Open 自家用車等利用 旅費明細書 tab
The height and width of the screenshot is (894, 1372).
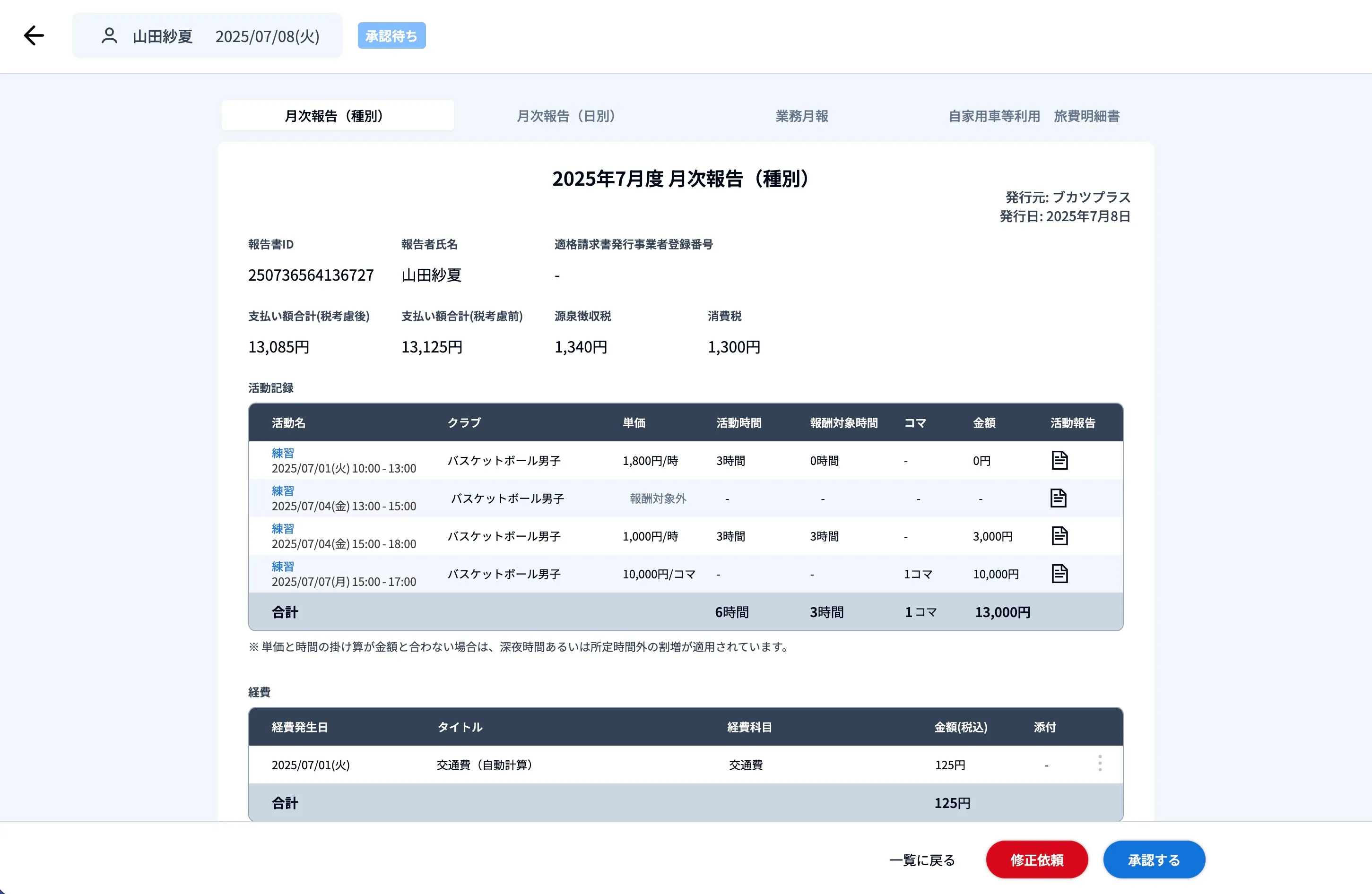pos(1033,116)
